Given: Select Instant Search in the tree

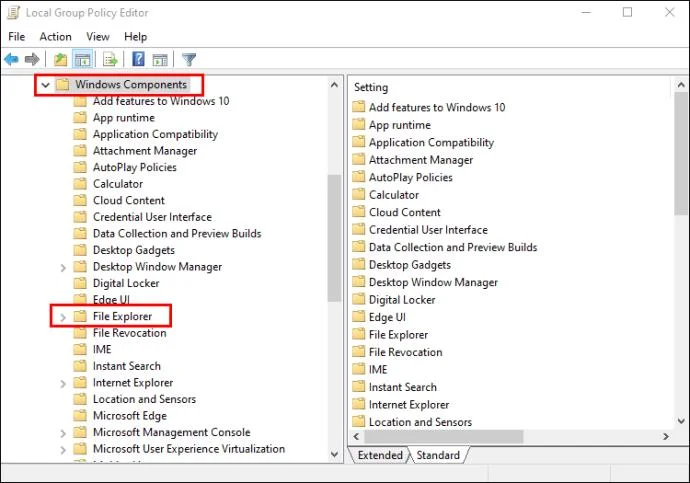Looking at the screenshot, I should 127,366.
